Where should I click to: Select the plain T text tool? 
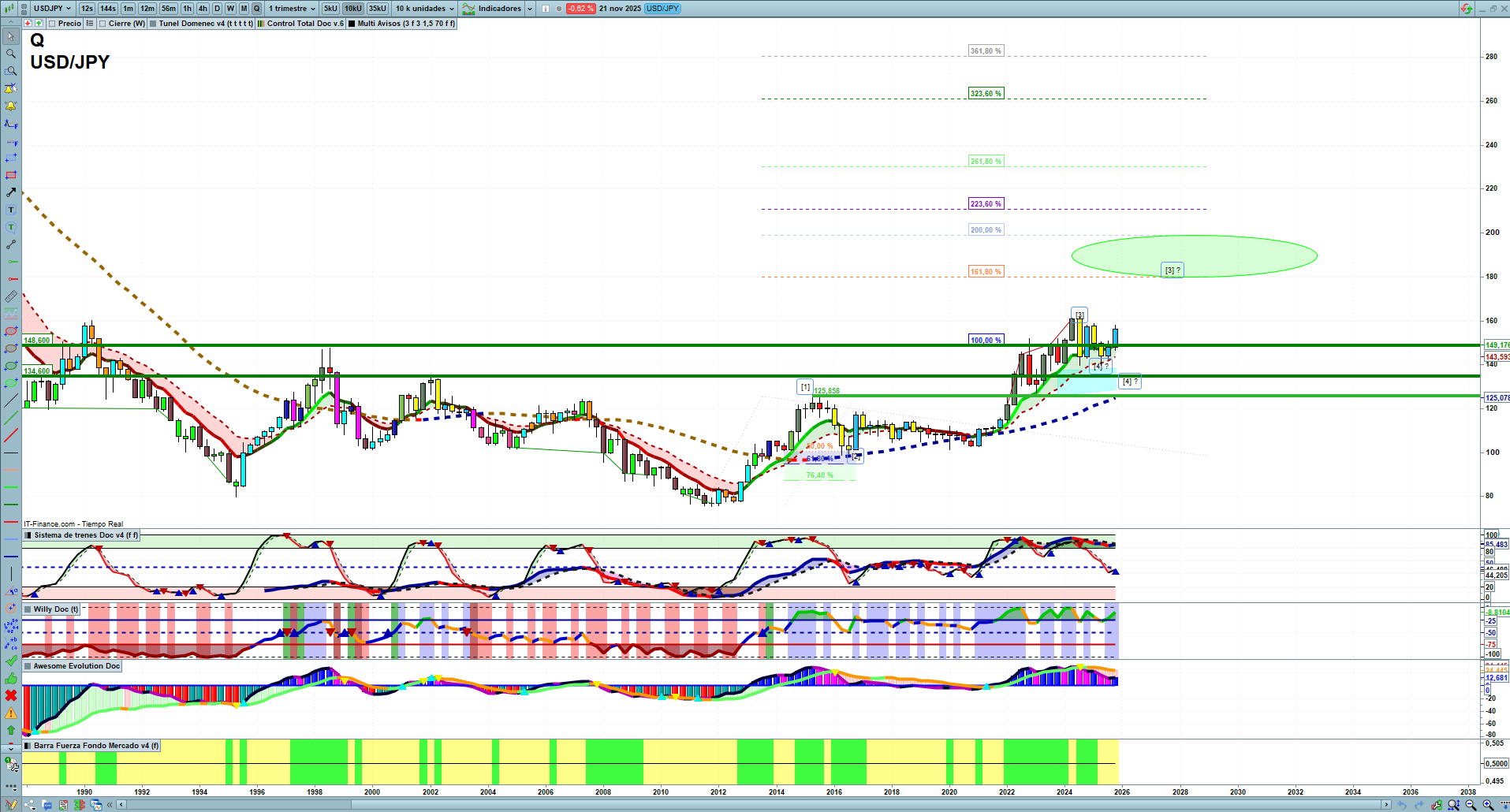[x=11, y=210]
